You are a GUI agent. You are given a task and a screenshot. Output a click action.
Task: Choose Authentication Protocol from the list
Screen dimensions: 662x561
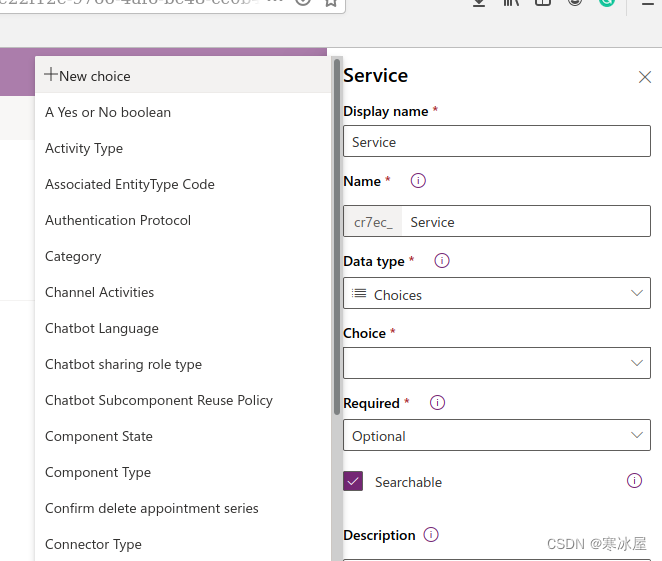(118, 220)
